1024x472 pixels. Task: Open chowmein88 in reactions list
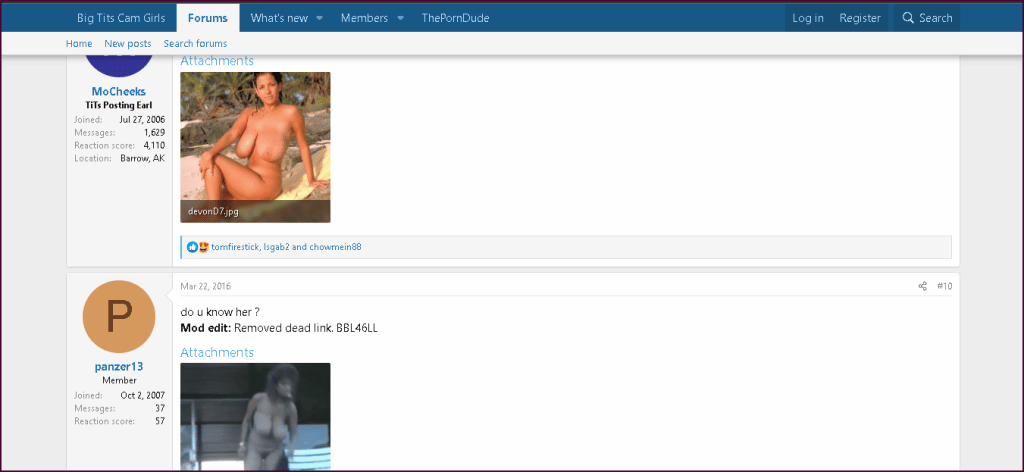pos(336,247)
